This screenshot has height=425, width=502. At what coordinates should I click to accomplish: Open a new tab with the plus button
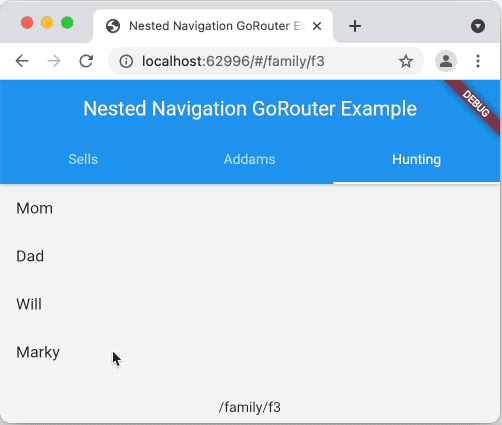pyautogui.click(x=355, y=26)
